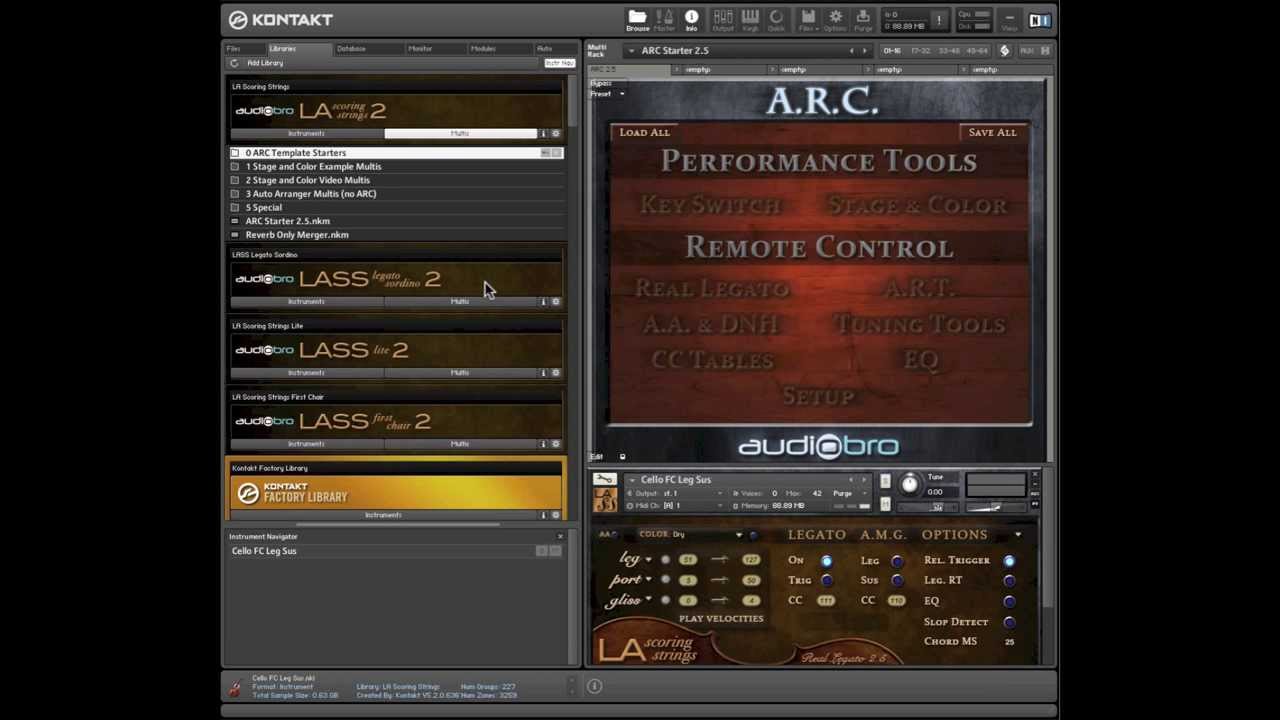Switch to the Modules tab
Viewport: 1280px width, 720px height.
coord(483,48)
